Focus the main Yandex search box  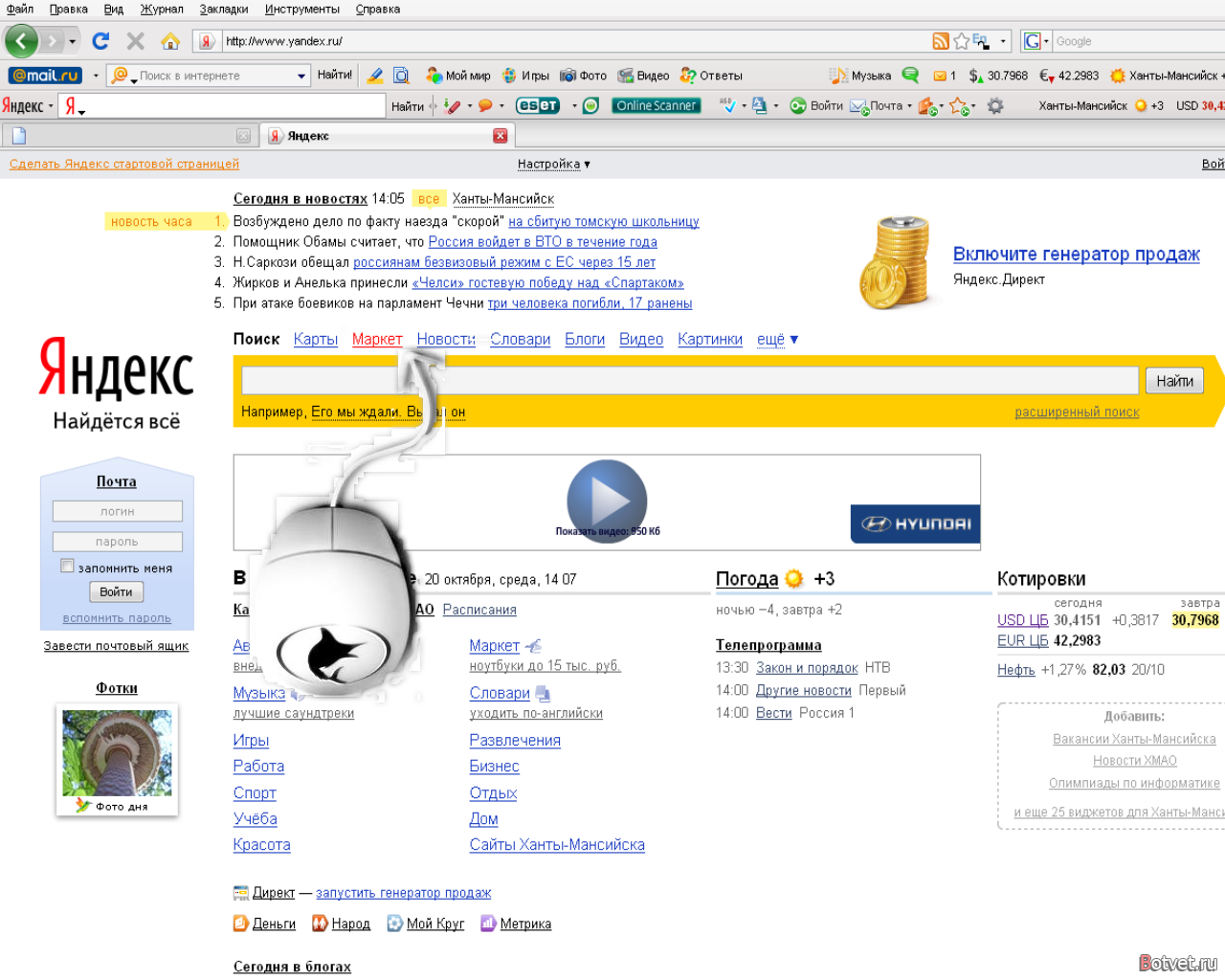[x=690, y=381]
